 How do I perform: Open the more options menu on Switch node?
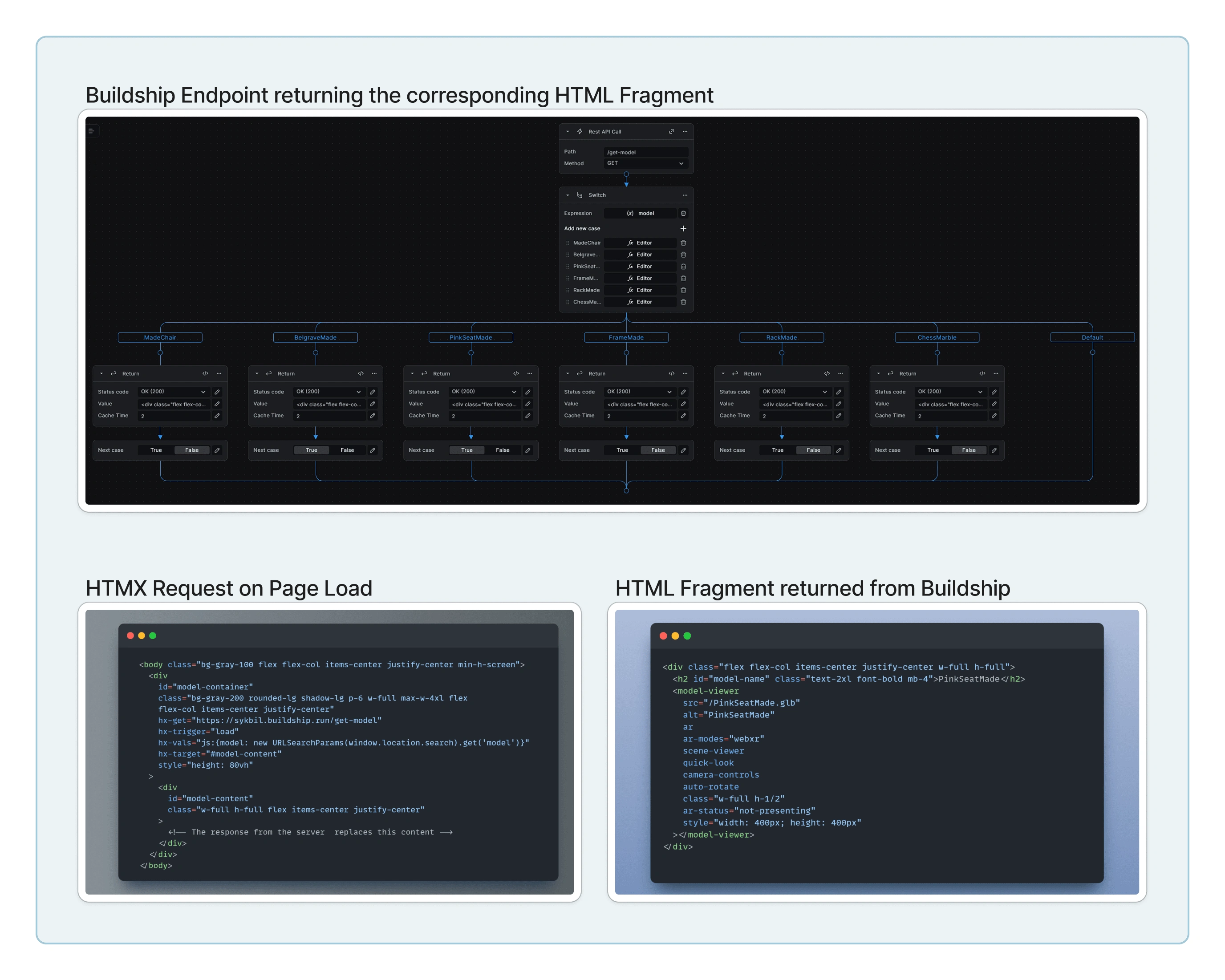tap(685, 195)
